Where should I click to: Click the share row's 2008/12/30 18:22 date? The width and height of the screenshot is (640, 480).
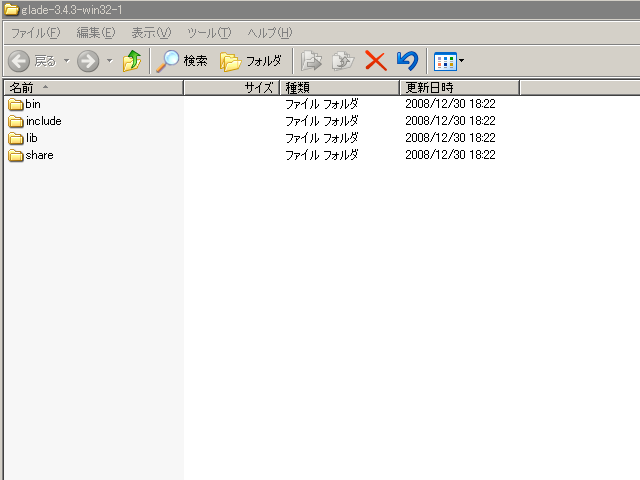point(450,155)
